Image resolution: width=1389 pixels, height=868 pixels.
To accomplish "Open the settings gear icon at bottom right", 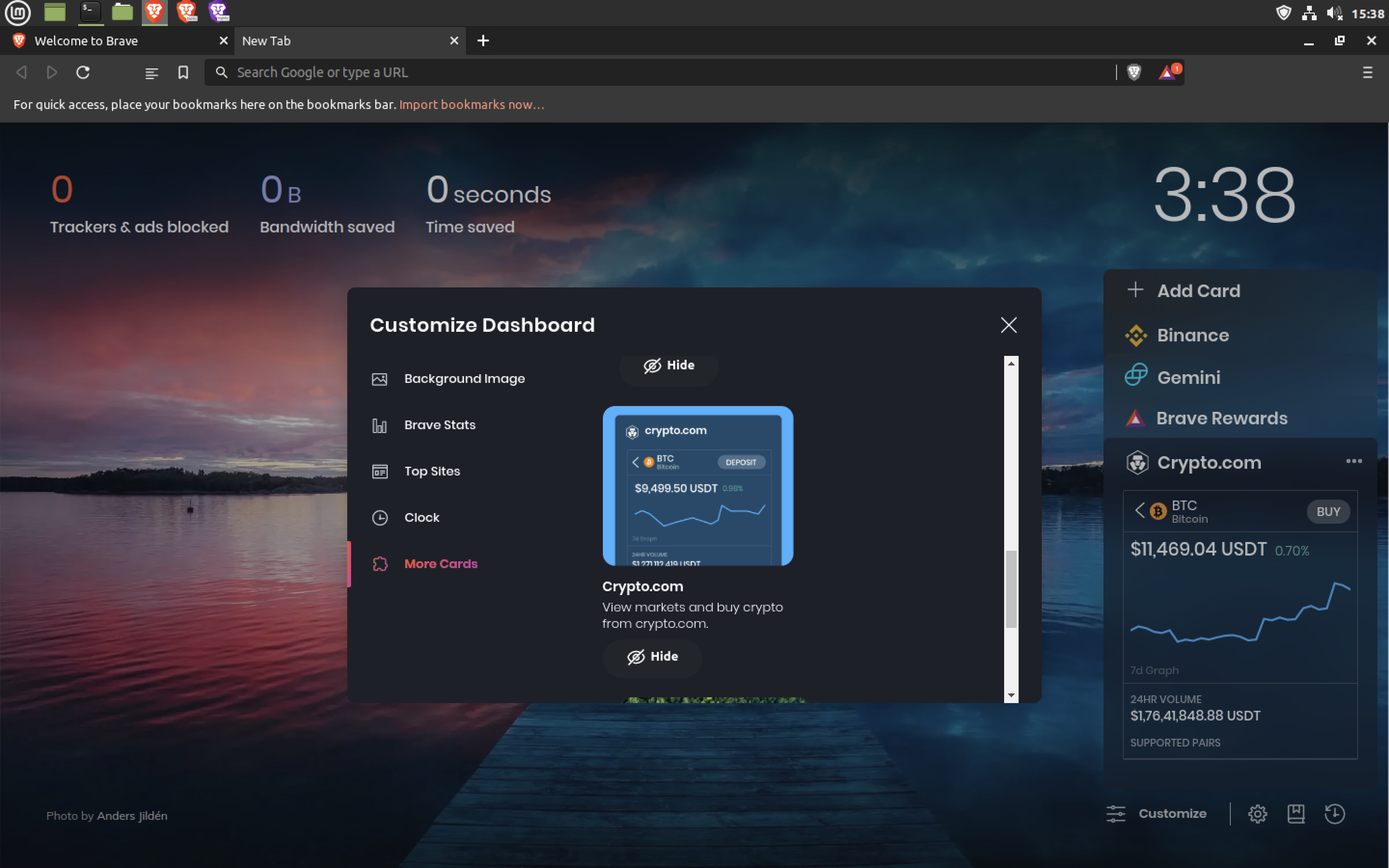I will tap(1257, 814).
